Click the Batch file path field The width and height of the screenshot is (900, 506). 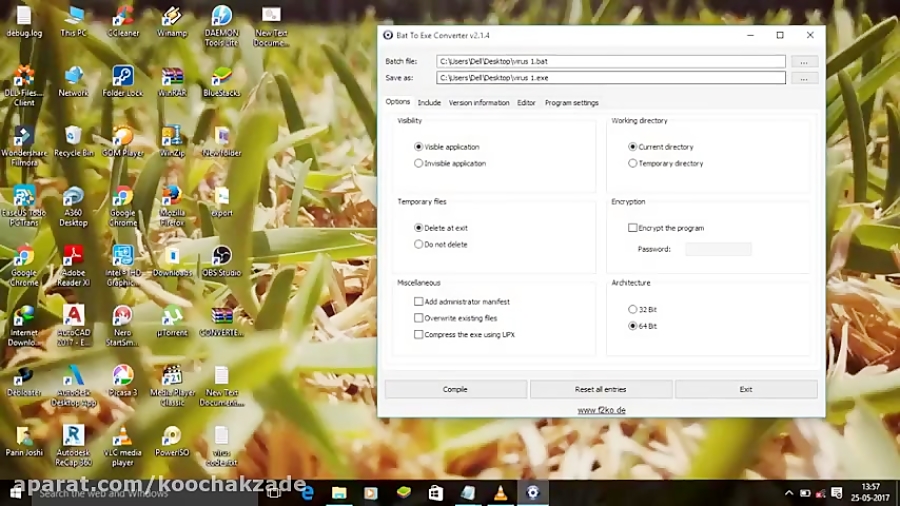click(x=611, y=61)
